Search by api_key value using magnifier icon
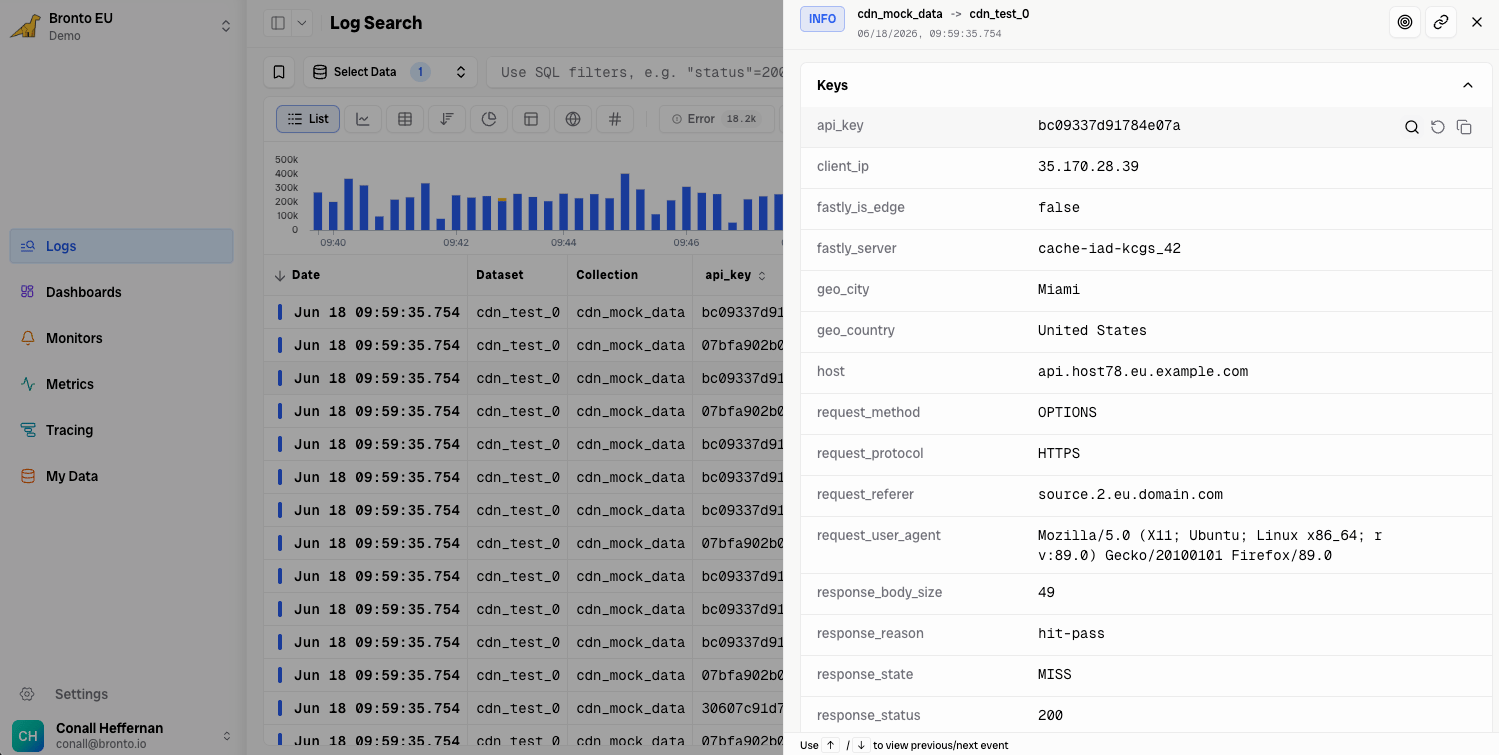The image size is (1499, 755). pyautogui.click(x=1412, y=127)
